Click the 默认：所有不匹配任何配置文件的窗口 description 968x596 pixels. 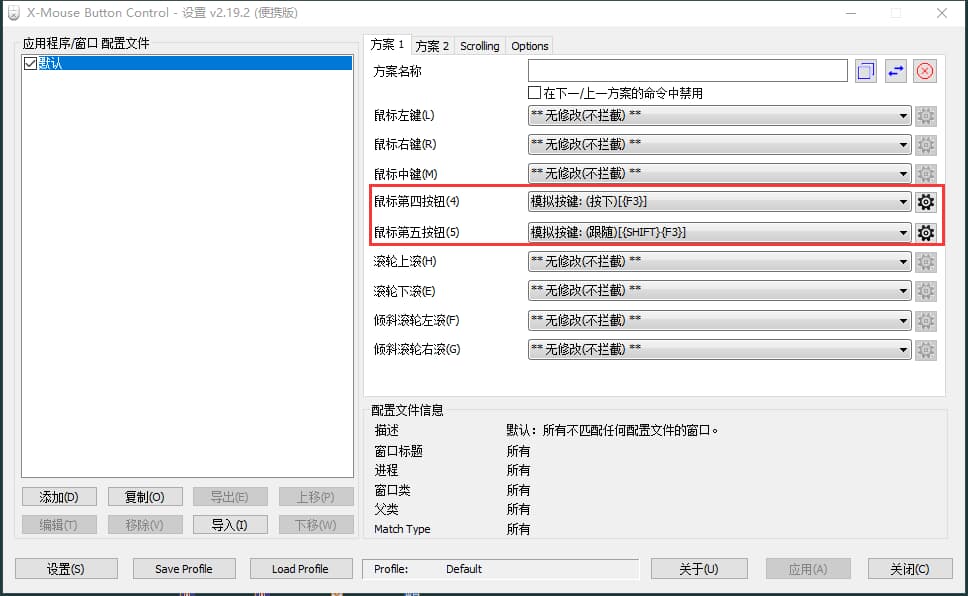[x=612, y=430]
